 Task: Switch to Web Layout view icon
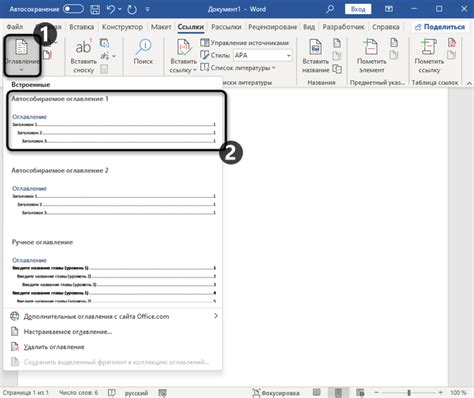tap(360, 393)
